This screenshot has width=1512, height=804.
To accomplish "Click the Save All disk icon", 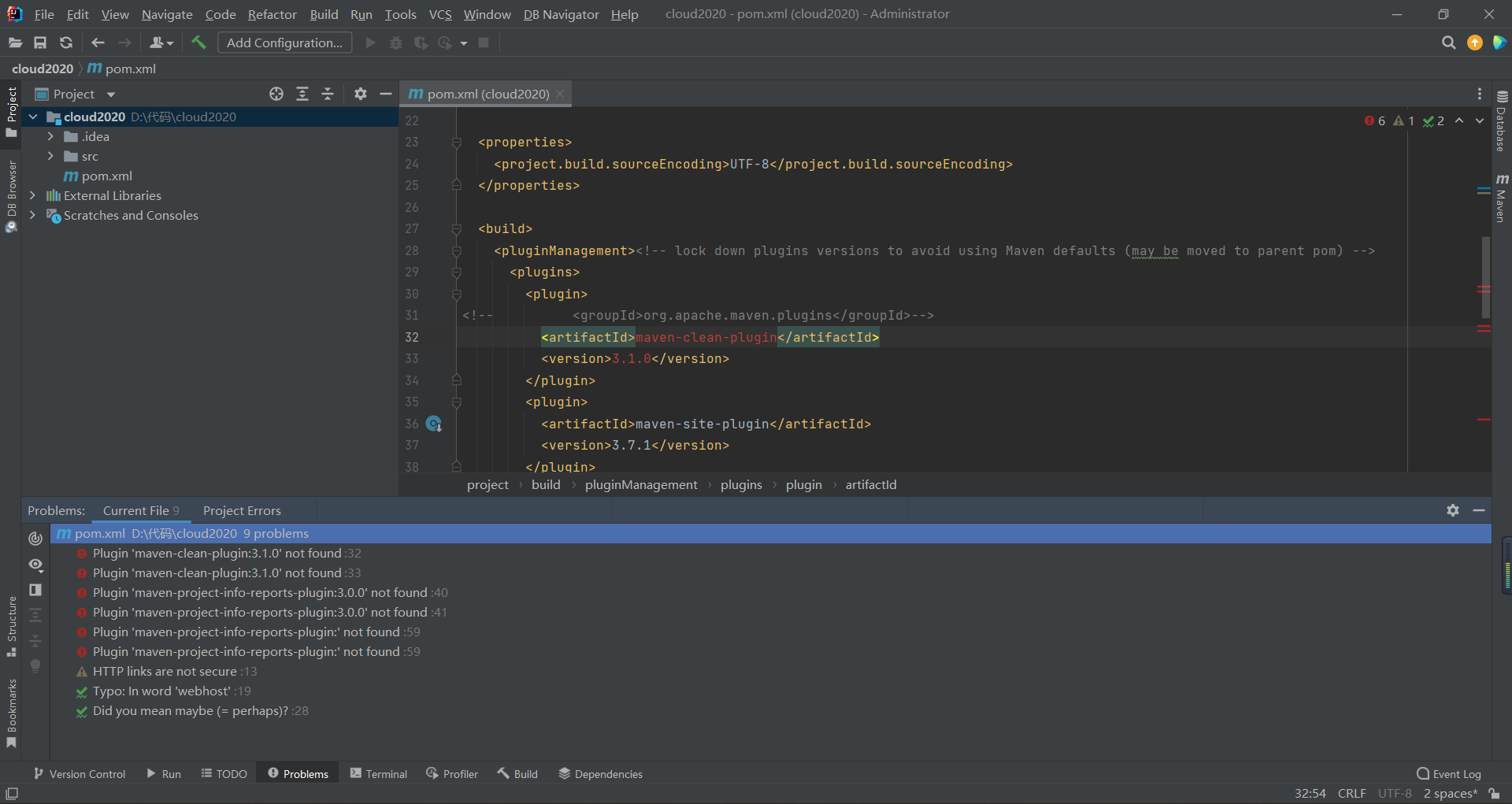I will (40, 43).
